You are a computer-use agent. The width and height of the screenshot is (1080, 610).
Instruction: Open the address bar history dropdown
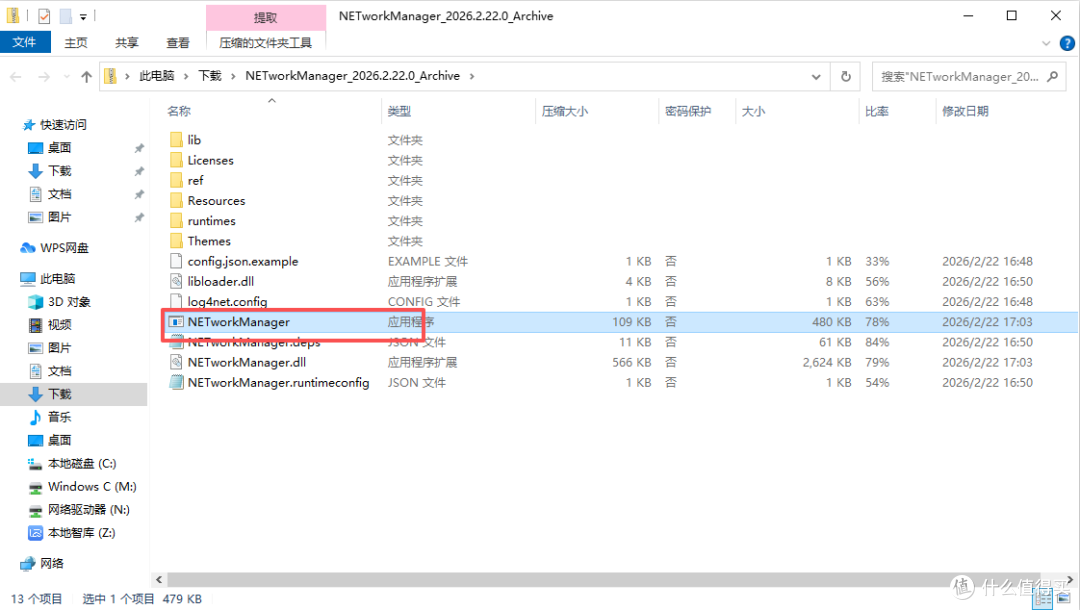(x=816, y=76)
